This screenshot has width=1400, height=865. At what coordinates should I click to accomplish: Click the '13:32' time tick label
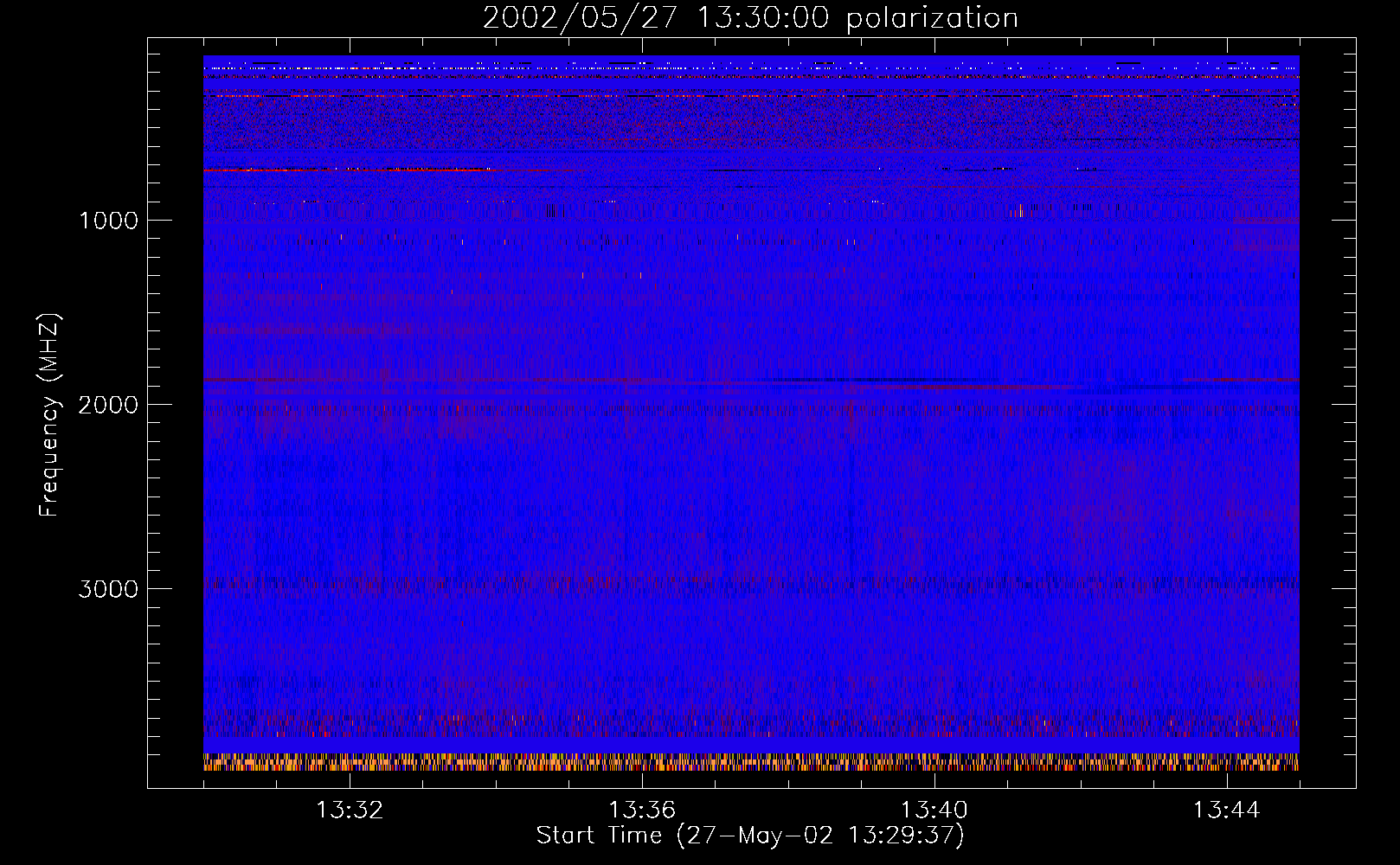pos(350,811)
